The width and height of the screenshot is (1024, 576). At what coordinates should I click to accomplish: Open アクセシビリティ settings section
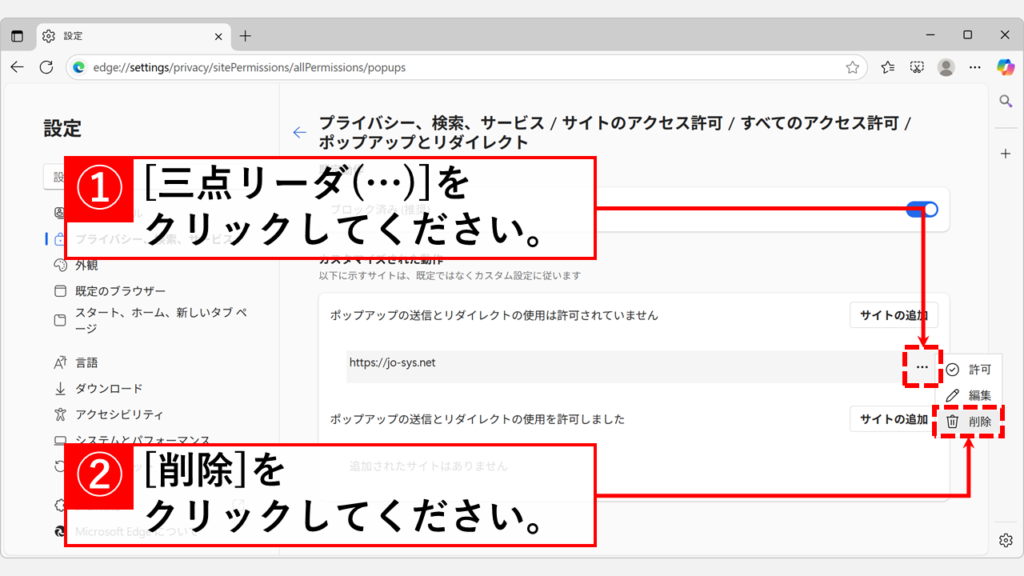pos(119,415)
